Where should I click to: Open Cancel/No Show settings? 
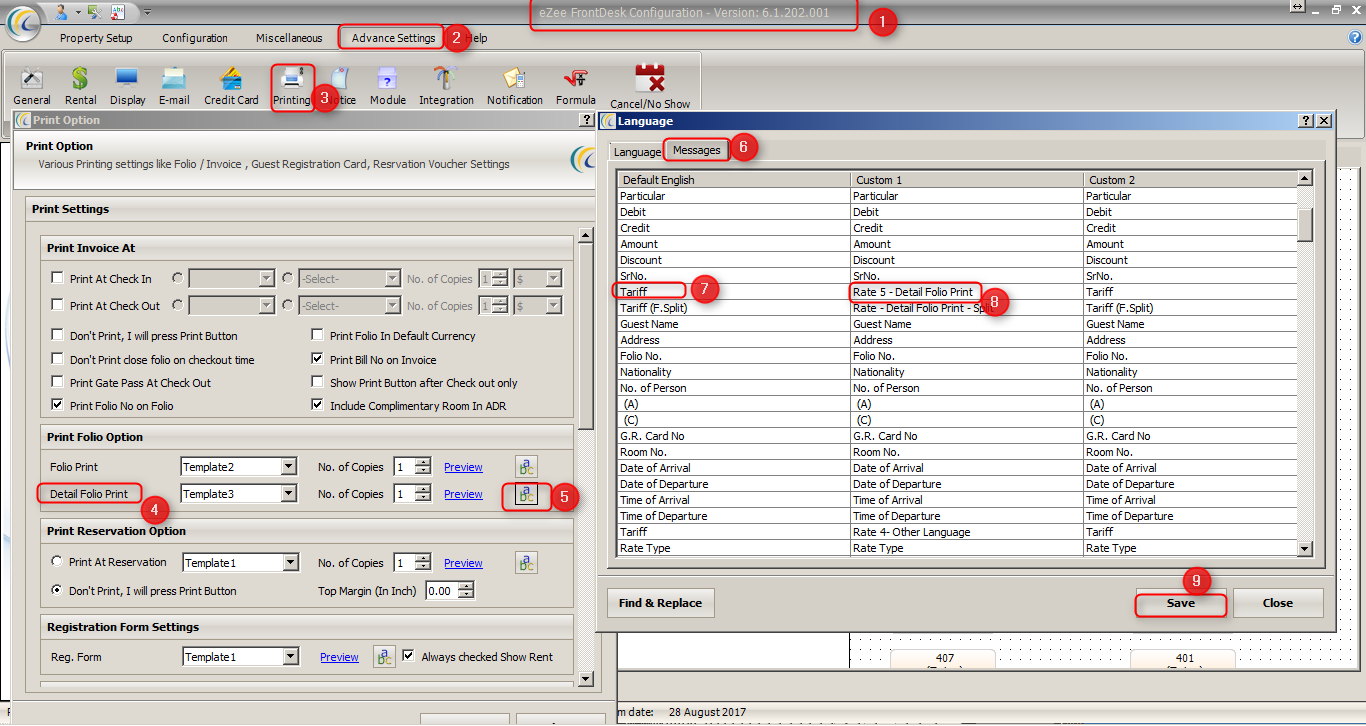pyautogui.click(x=650, y=87)
